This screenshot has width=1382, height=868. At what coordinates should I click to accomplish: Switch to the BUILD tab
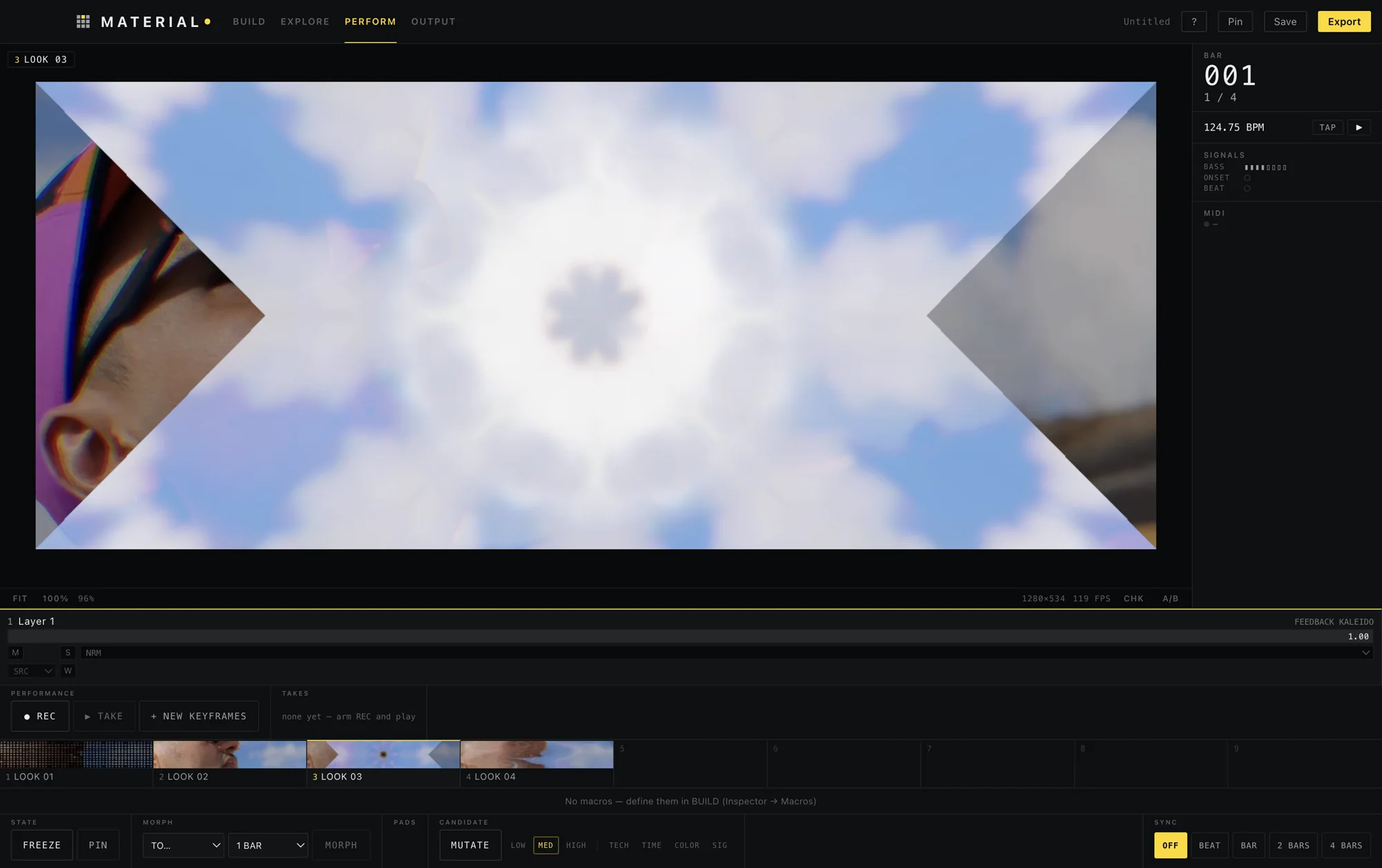coord(249,21)
